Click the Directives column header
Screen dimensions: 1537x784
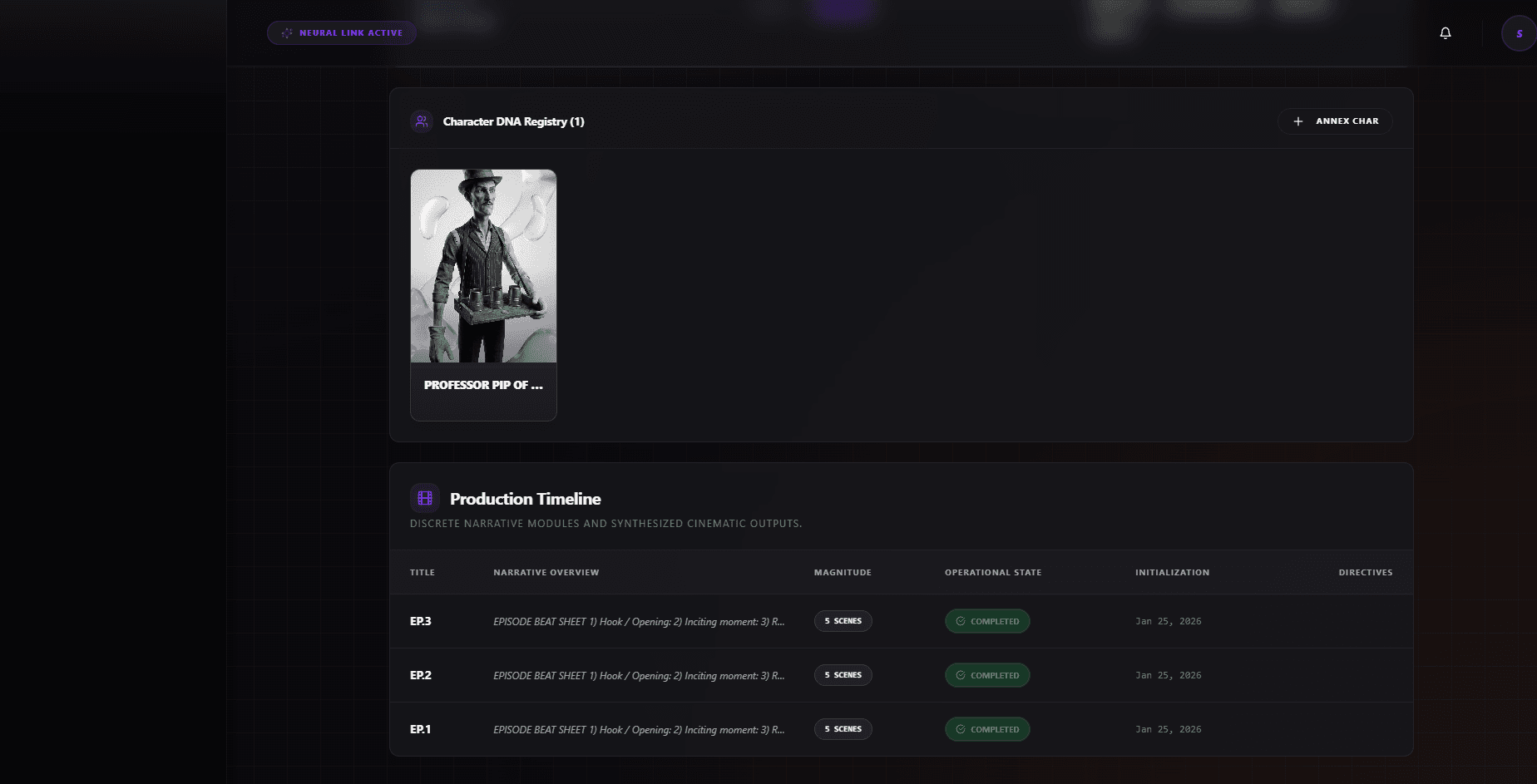coord(1365,572)
